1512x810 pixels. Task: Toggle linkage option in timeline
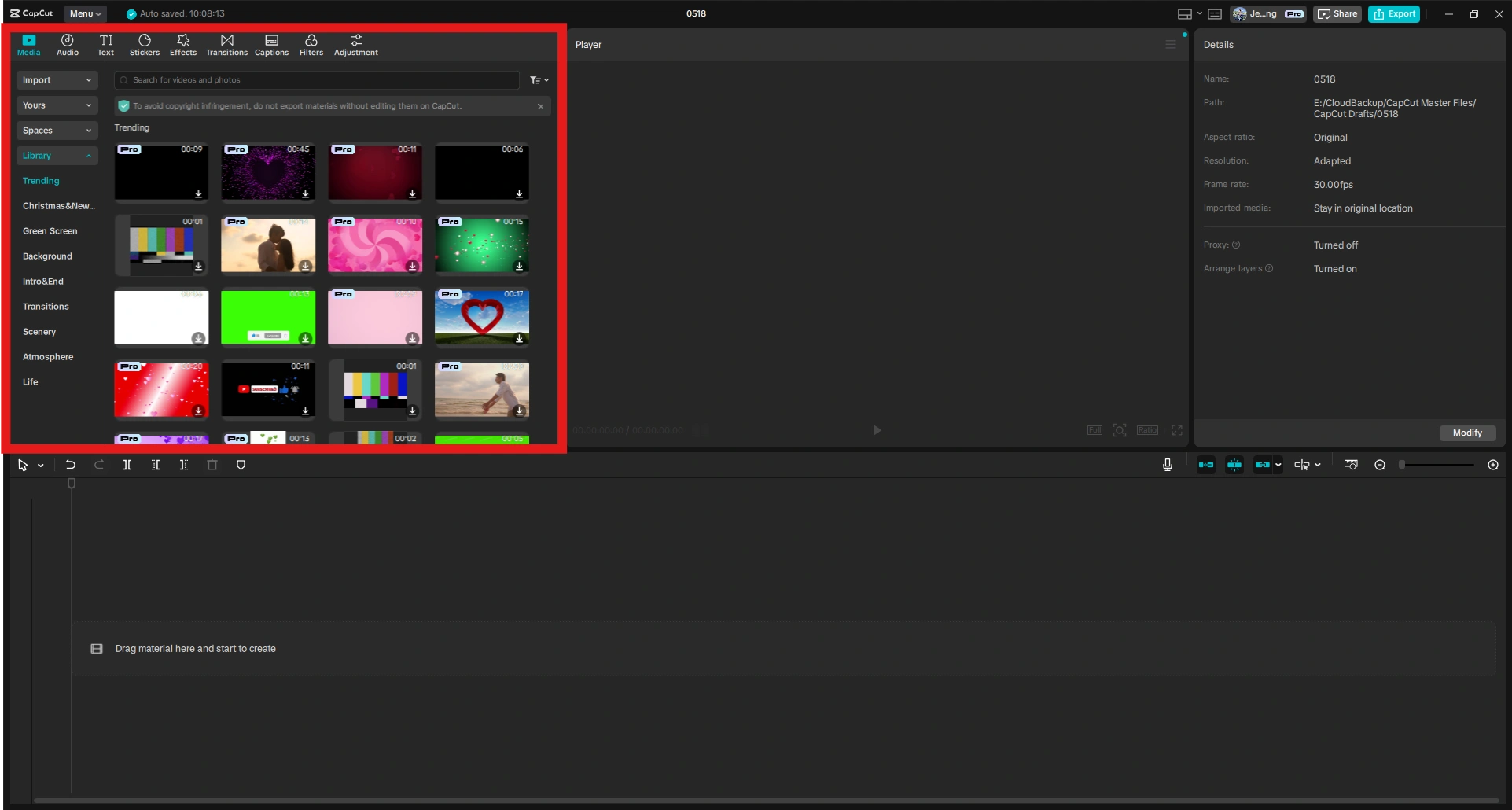tap(1263, 465)
